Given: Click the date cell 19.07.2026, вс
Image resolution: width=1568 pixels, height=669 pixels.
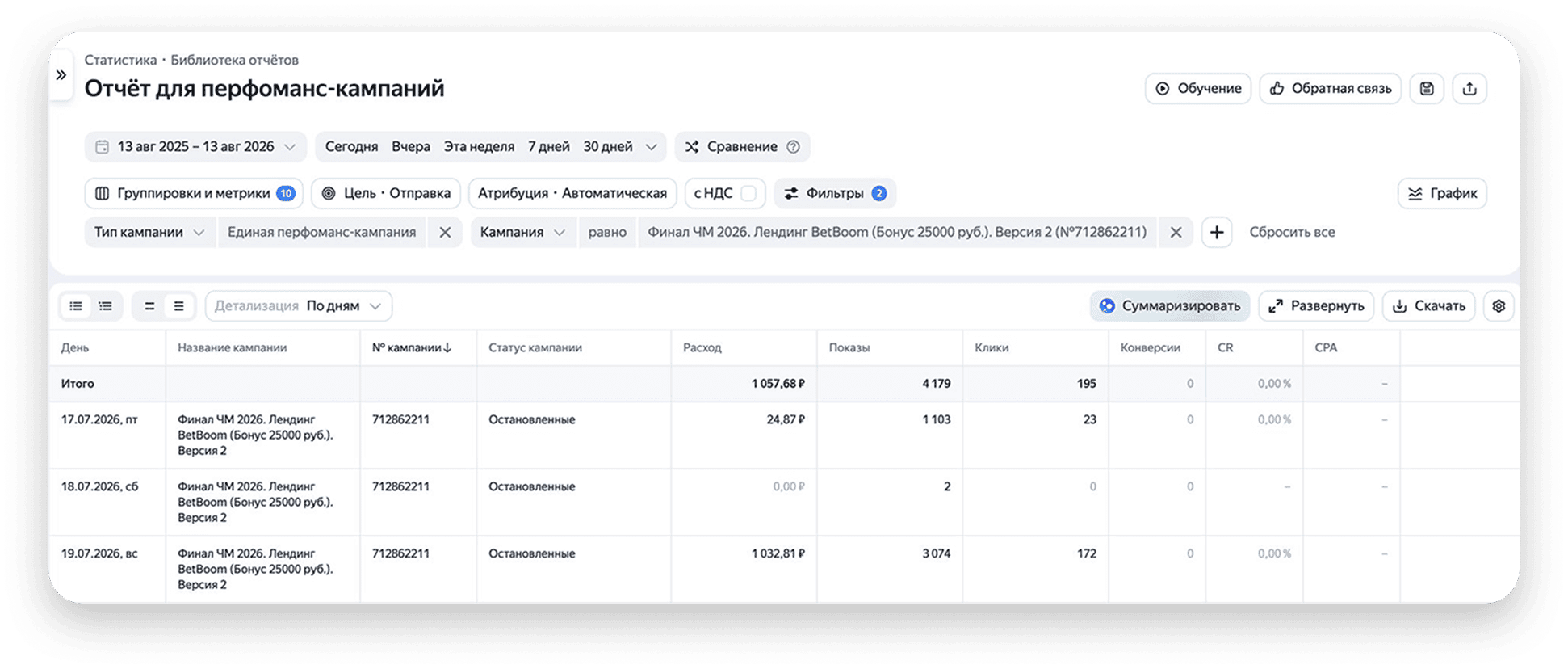Looking at the screenshot, I should (x=99, y=554).
